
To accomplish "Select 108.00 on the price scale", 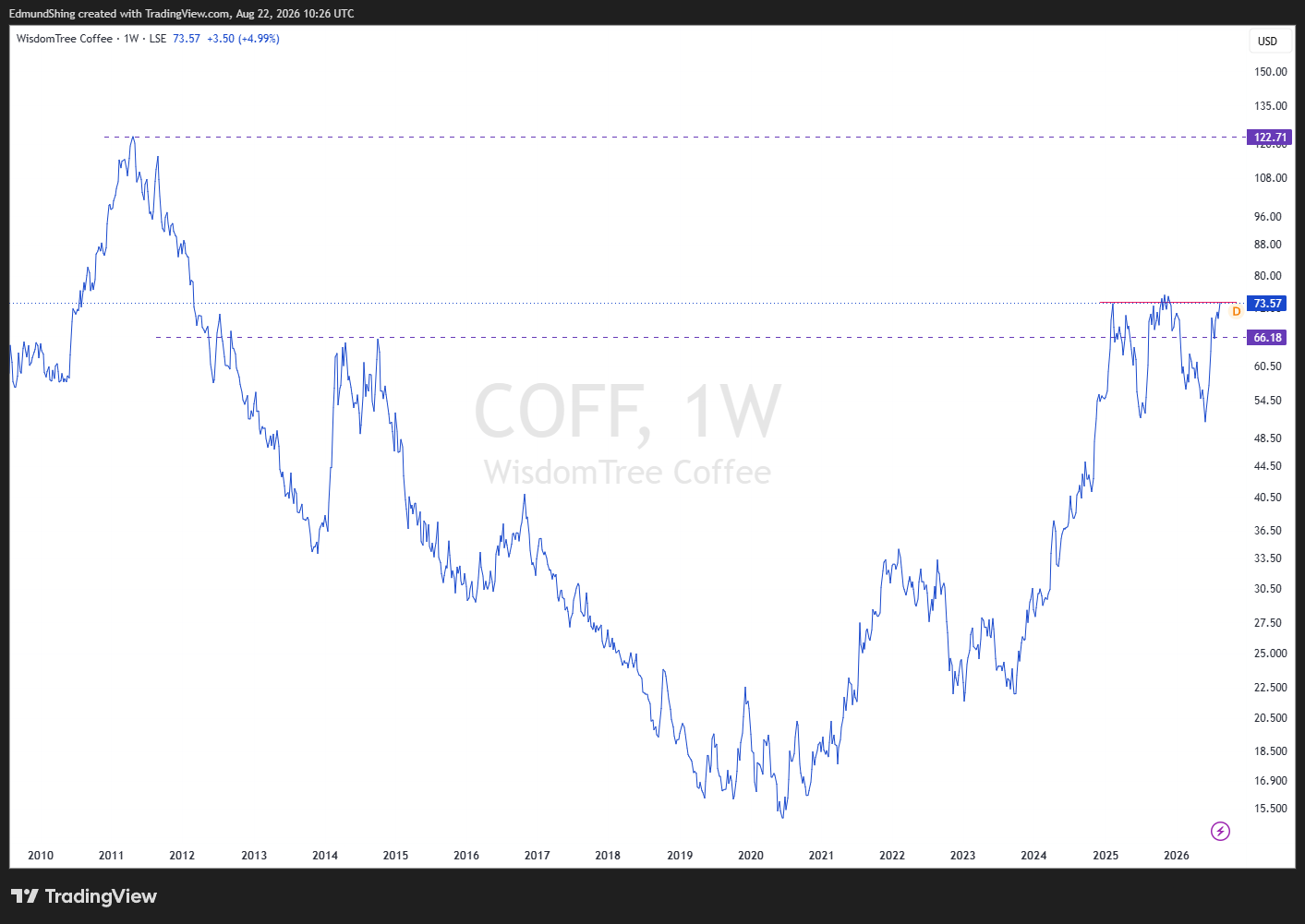I will [1270, 178].
